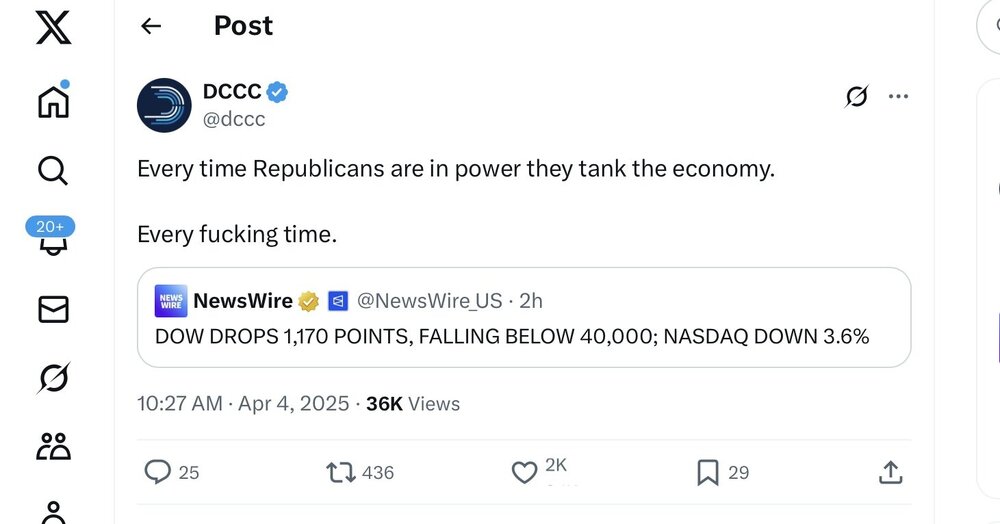Open Grok in the left sidebar

coord(53,378)
